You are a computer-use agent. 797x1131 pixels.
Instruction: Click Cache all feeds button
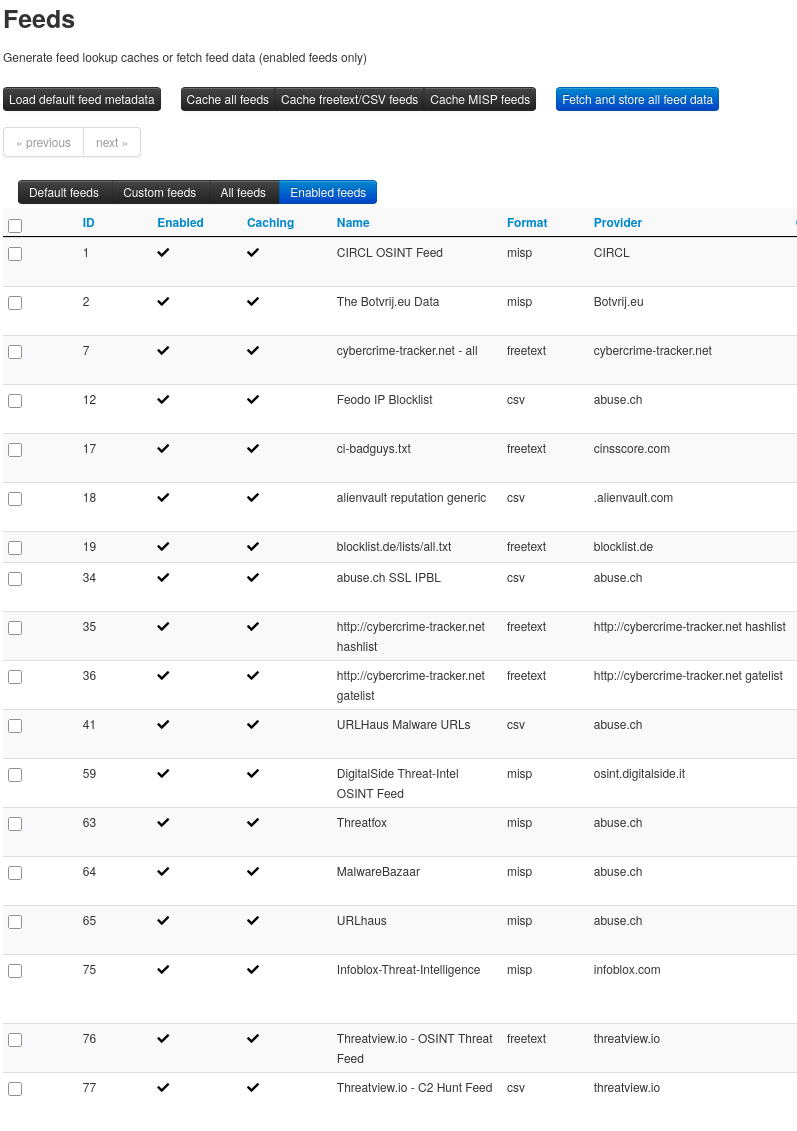coord(227,100)
